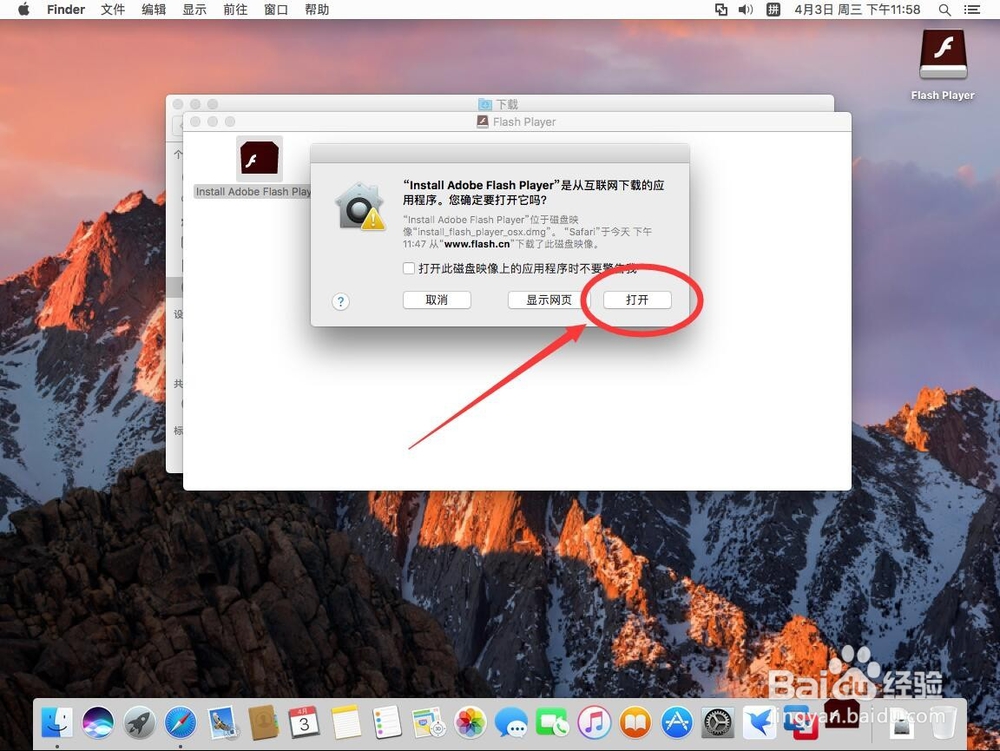Viewport: 1000px width, 751px height.
Task: Open the dialog help question-mark button
Action: (x=341, y=302)
